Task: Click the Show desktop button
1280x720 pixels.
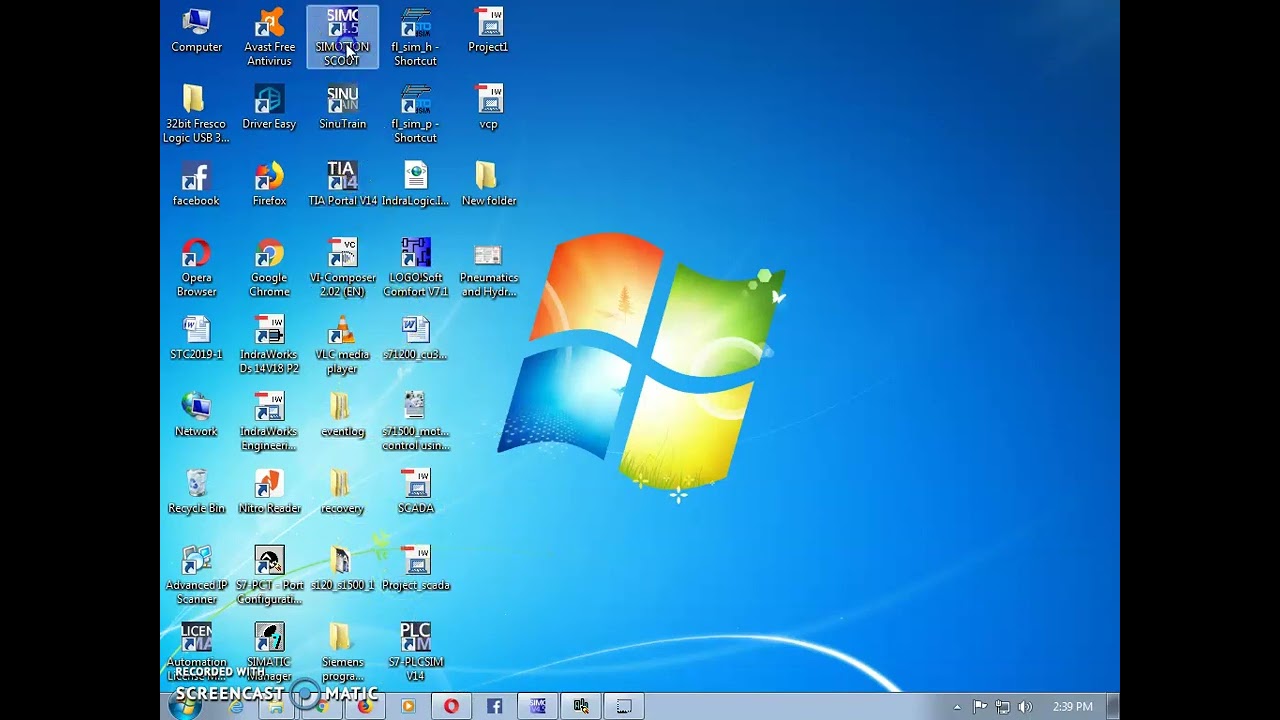Action: 1112,706
